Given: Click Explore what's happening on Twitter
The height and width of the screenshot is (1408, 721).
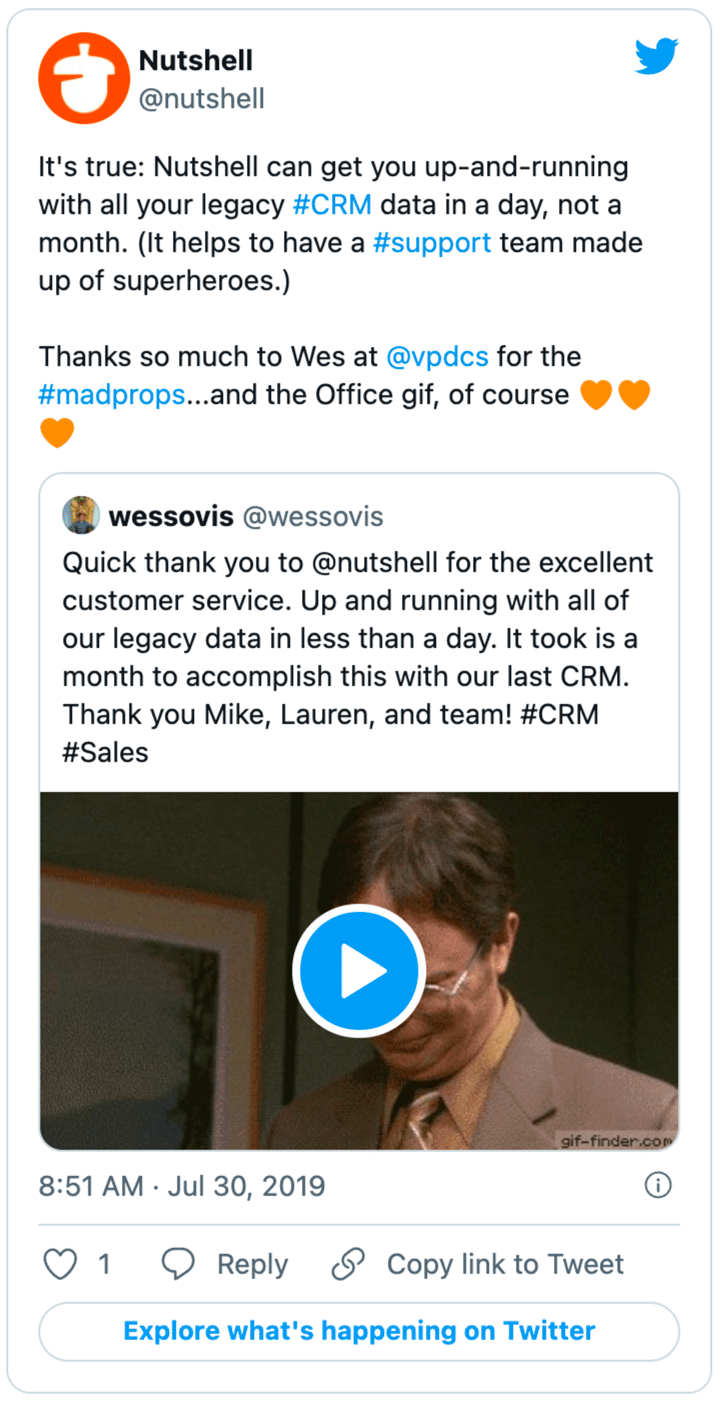Looking at the screenshot, I should pyautogui.click(x=359, y=1331).
